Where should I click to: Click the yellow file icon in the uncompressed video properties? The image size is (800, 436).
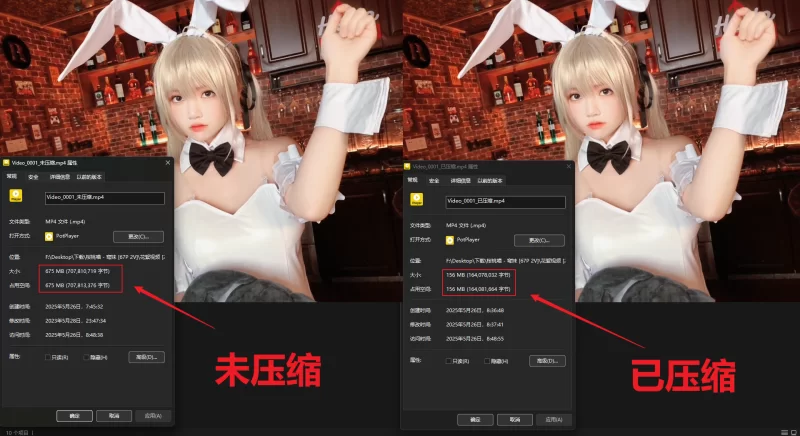17,197
